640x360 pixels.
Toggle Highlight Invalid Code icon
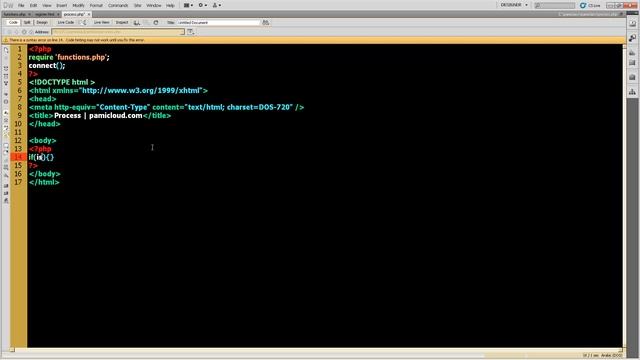(6, 120)
